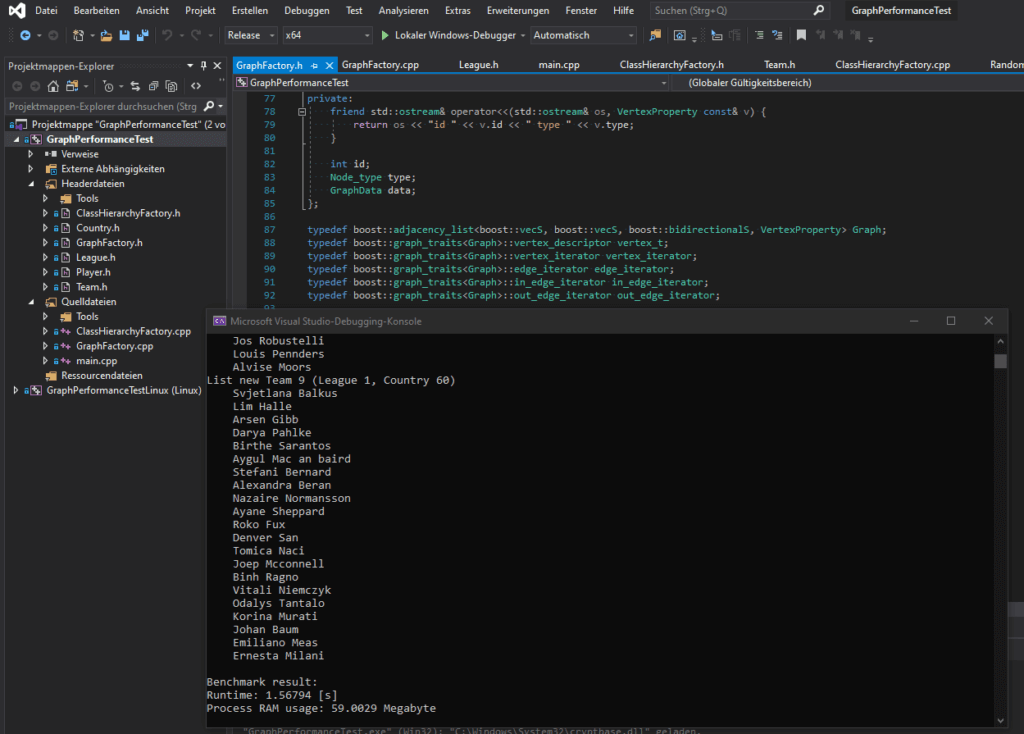Open code view with the <> icon
1024x734 pixels.
point(196,86)
